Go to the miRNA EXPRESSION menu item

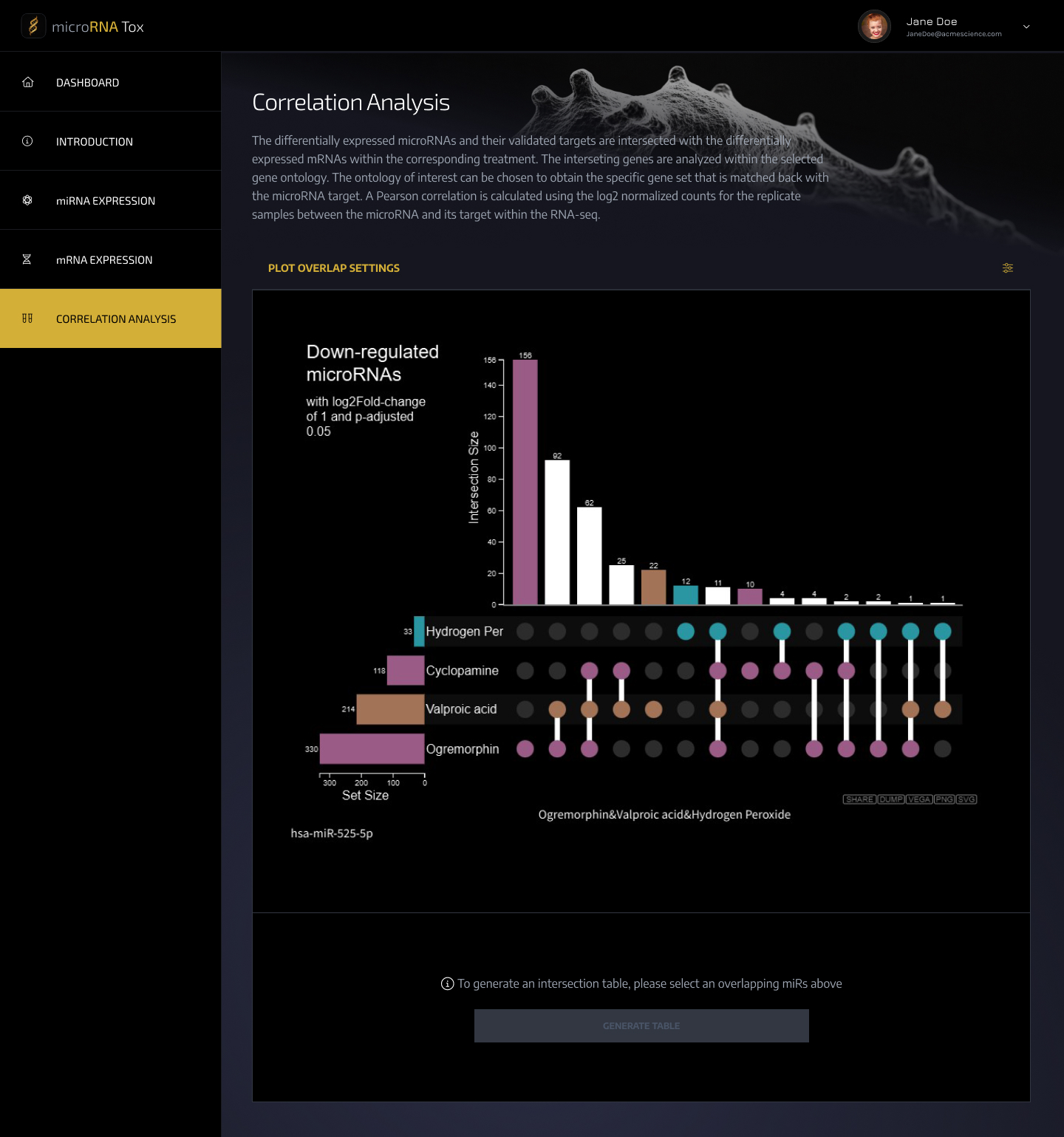(106, 201)
